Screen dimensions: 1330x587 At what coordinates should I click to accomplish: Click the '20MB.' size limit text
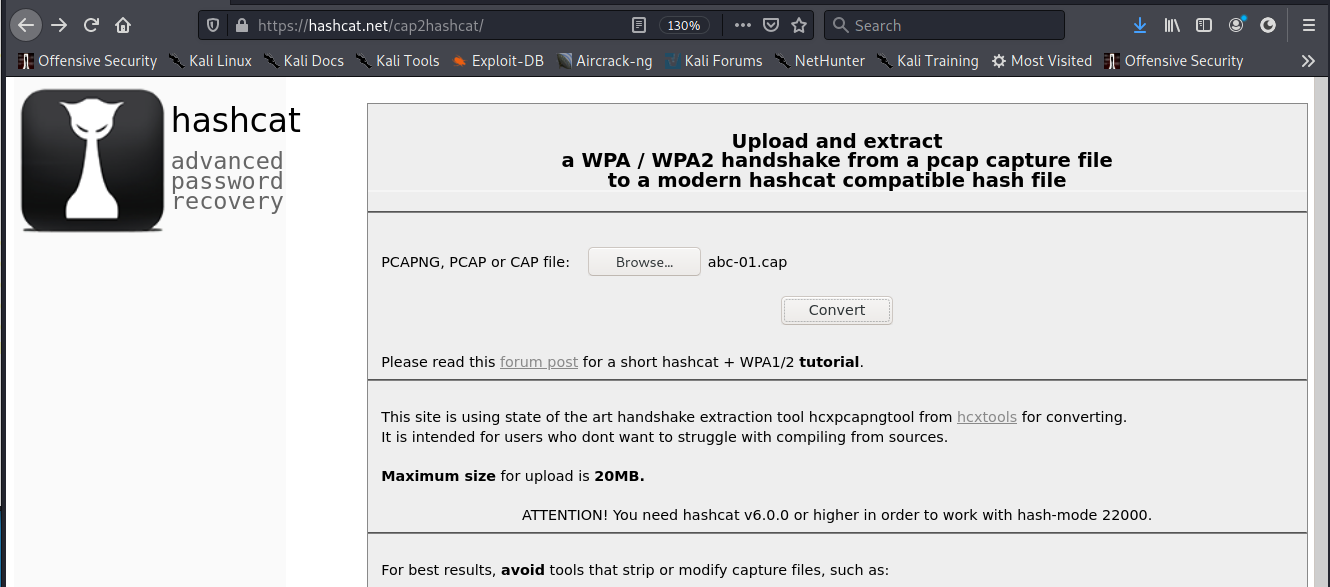click(619, 476)
